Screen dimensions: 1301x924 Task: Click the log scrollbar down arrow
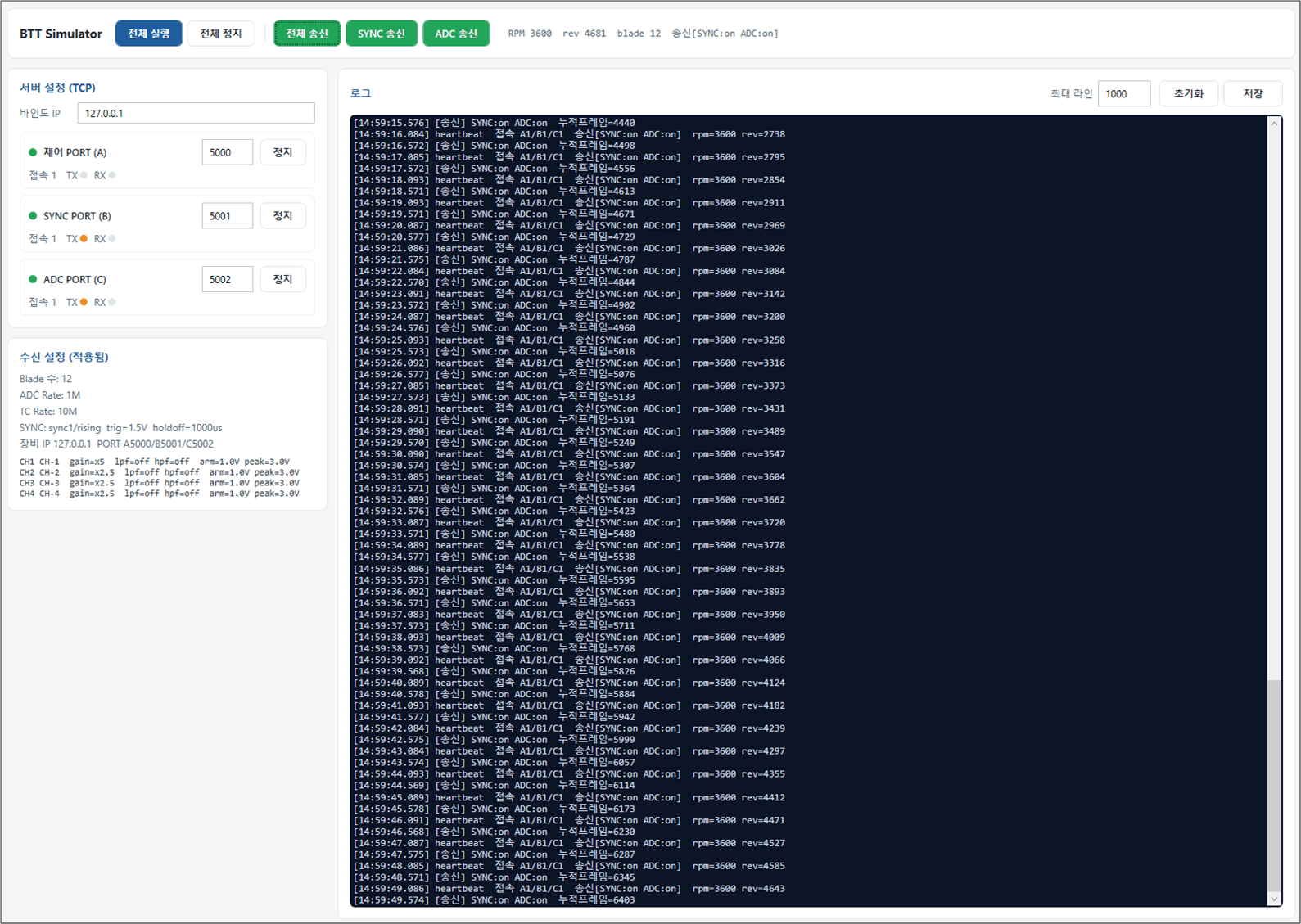click(x=1274, y=899)
